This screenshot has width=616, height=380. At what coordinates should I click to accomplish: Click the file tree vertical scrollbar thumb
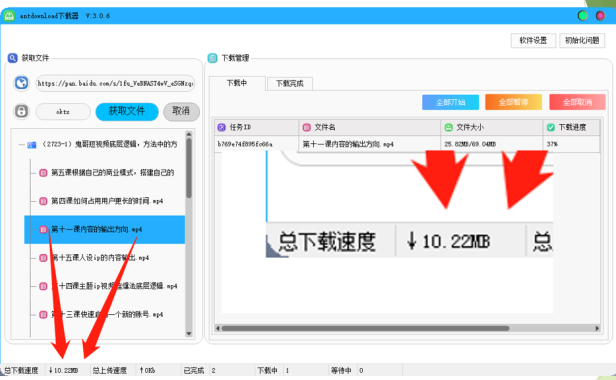pos(189,168)
